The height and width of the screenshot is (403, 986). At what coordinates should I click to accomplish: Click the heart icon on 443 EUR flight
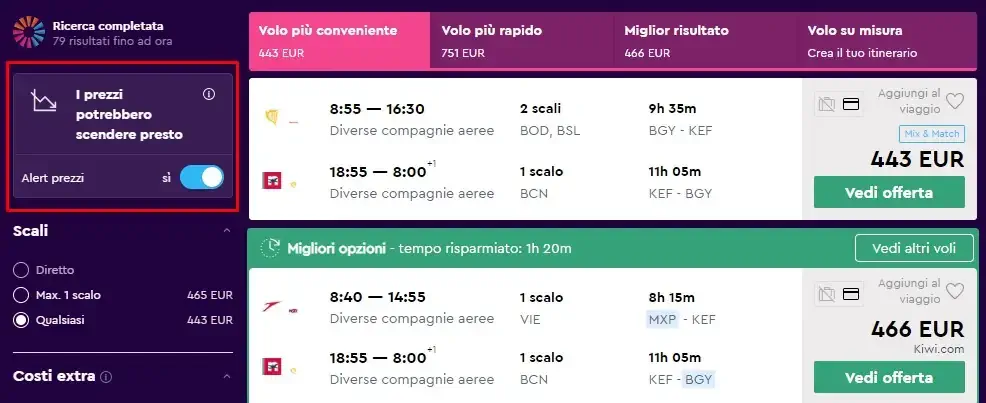[955, 101]
